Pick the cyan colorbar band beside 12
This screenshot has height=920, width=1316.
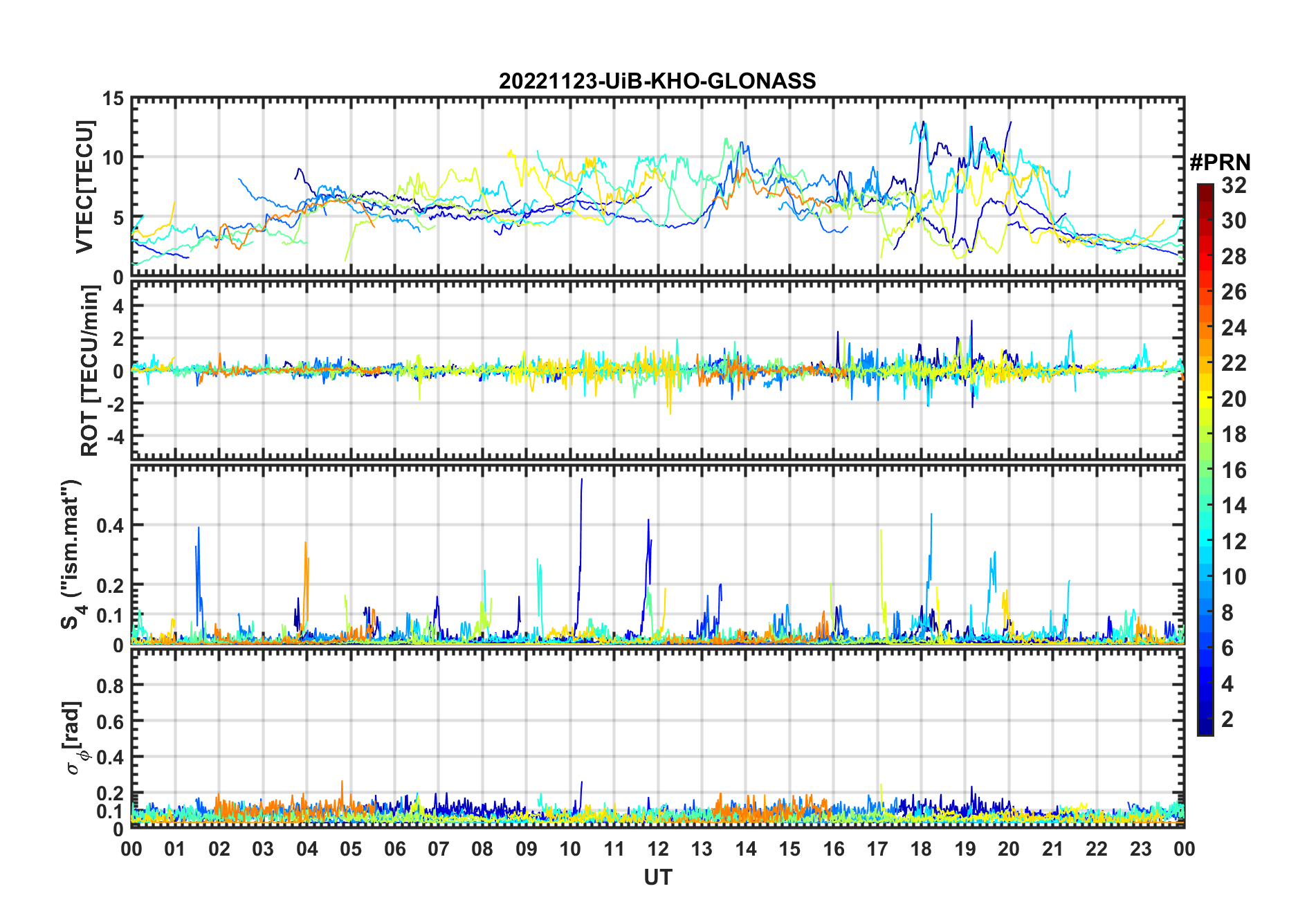click(x=1205, y=537)
